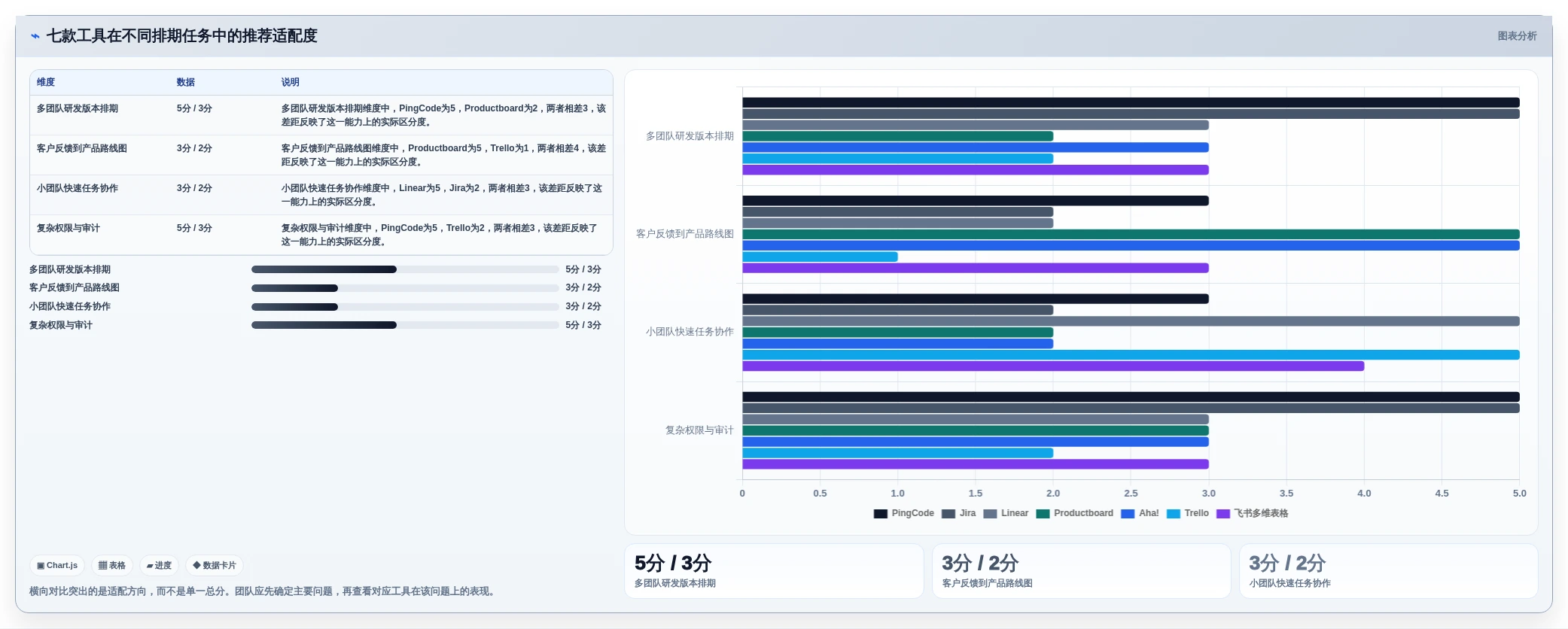Click the 复杂权限与审计 progress bar
The height and width of the screenshot is (629, 1568).
405,325
